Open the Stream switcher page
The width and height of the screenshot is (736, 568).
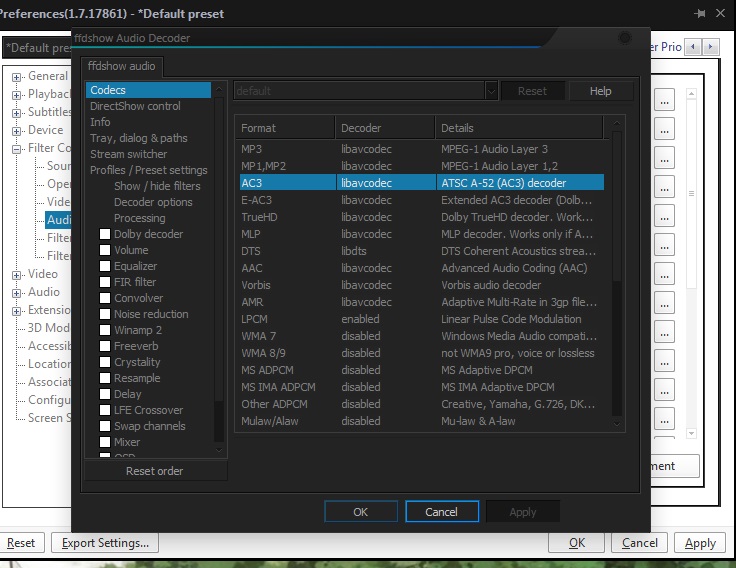(129, 154)
